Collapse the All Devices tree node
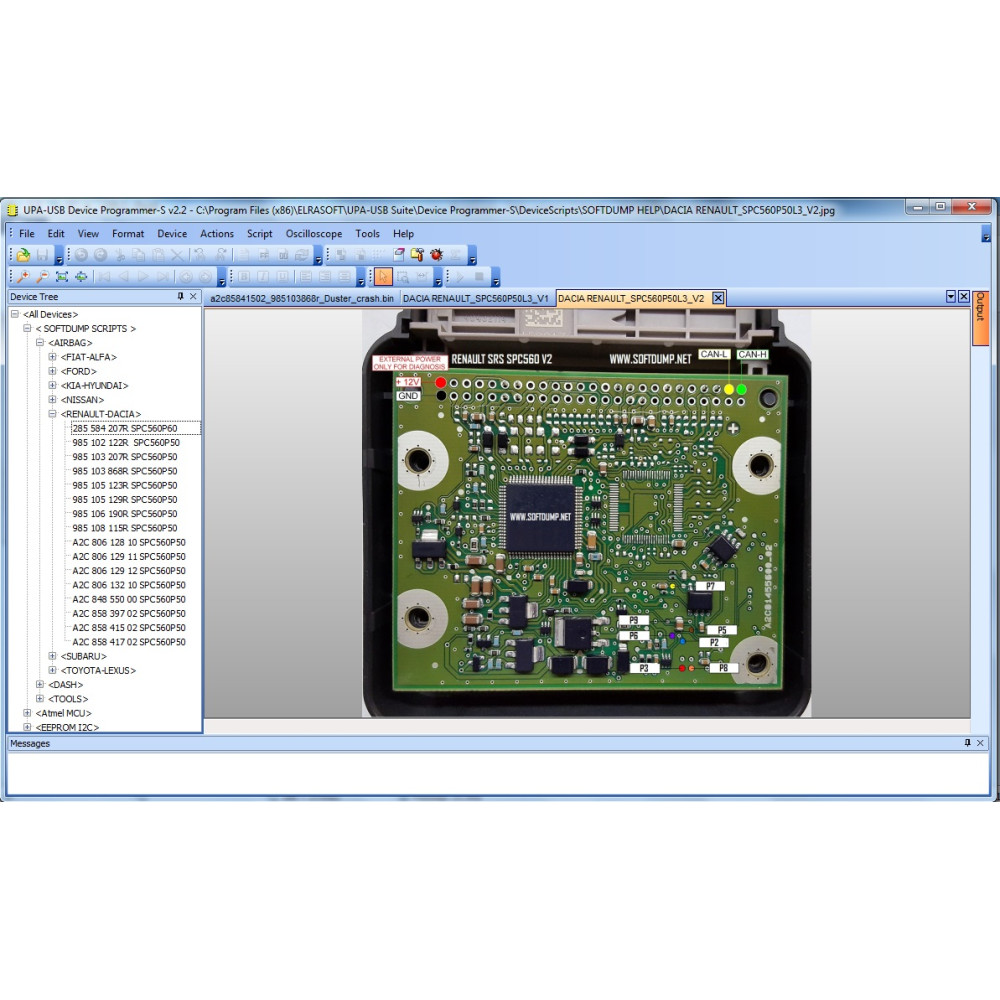 [x=14, y=314]
